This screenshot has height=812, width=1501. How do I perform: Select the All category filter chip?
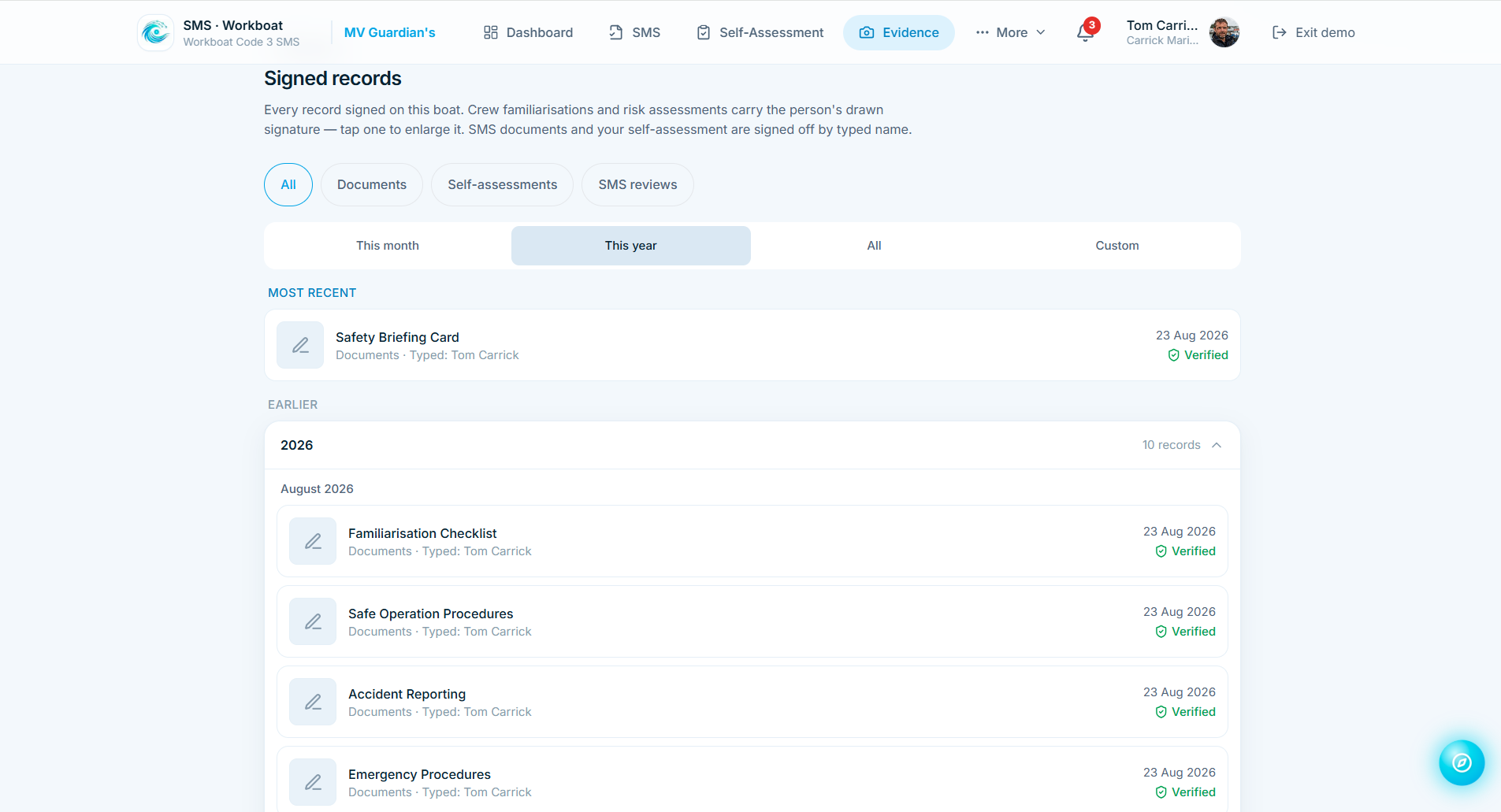click(x=288, y=184)
